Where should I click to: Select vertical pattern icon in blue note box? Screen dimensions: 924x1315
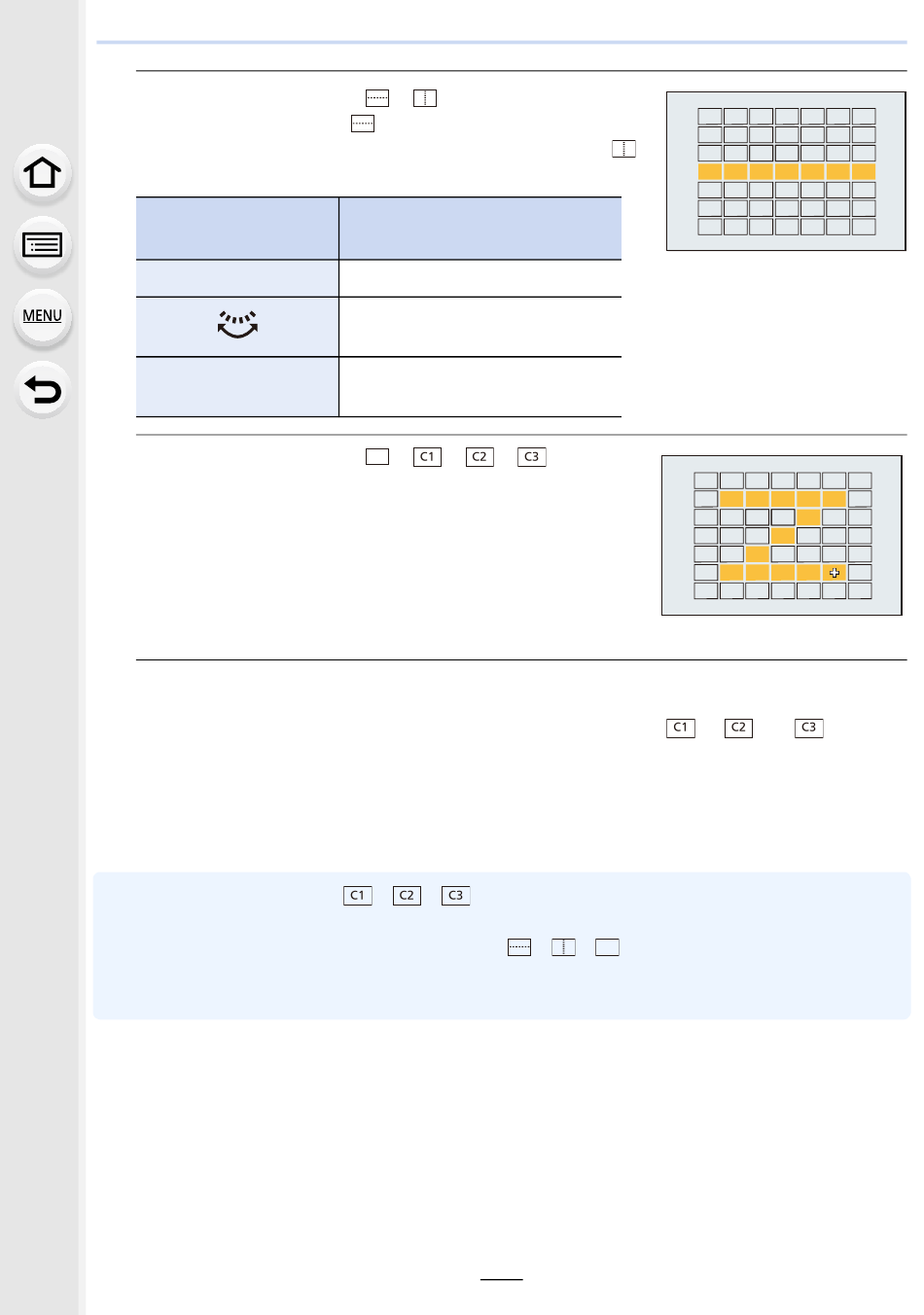pos(563,946)
